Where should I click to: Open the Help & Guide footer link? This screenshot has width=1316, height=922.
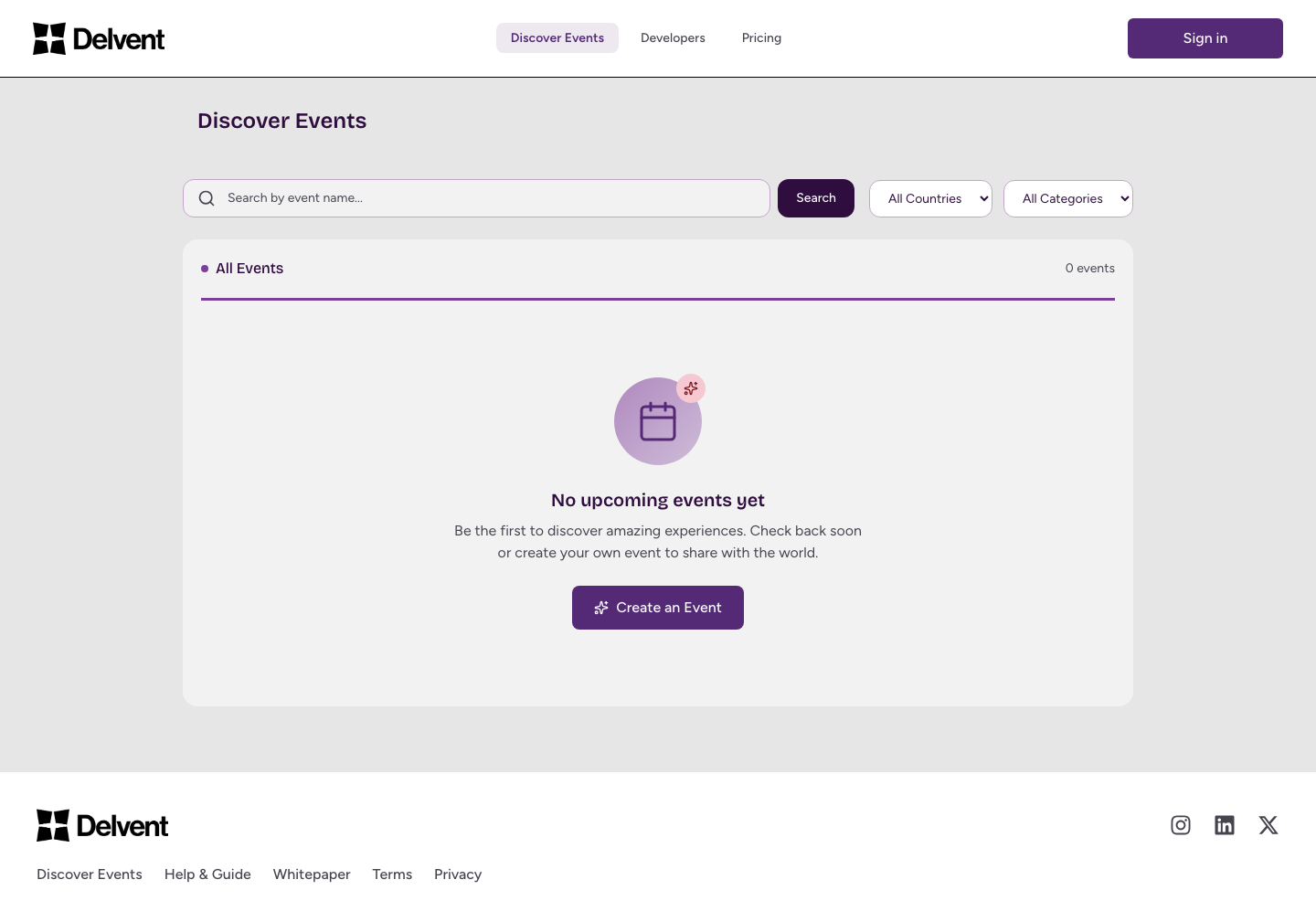pos(207,874)
